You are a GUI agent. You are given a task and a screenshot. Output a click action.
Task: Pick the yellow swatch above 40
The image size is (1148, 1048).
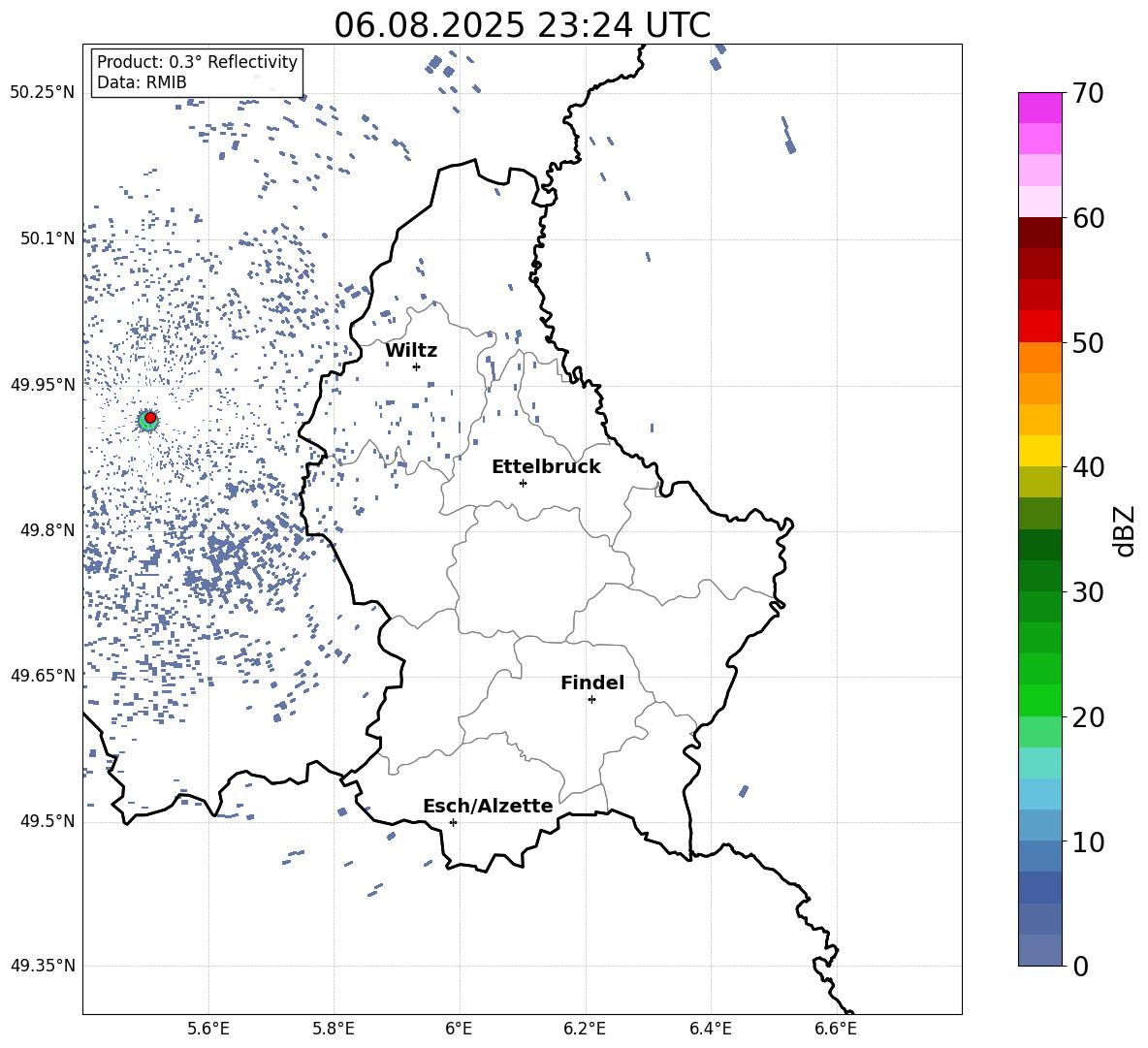1039,451
